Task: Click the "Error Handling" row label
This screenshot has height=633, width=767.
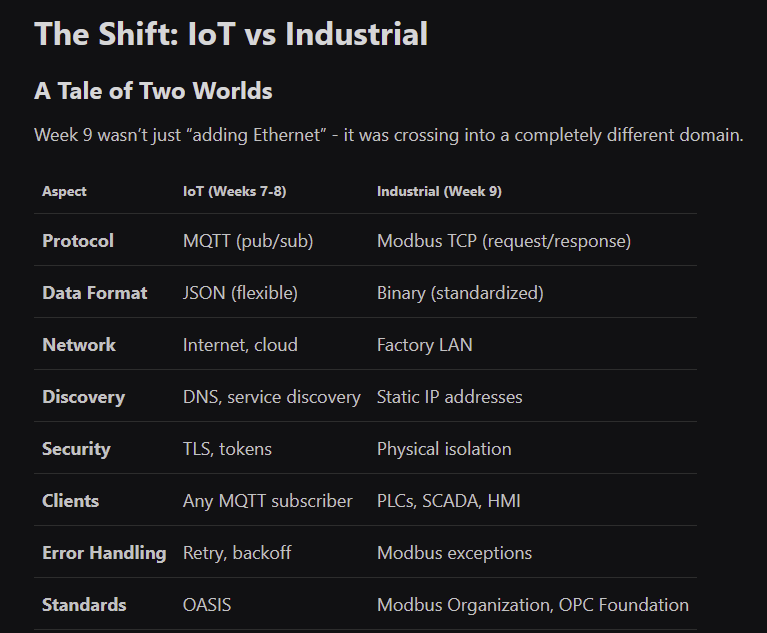Action: 104,553
